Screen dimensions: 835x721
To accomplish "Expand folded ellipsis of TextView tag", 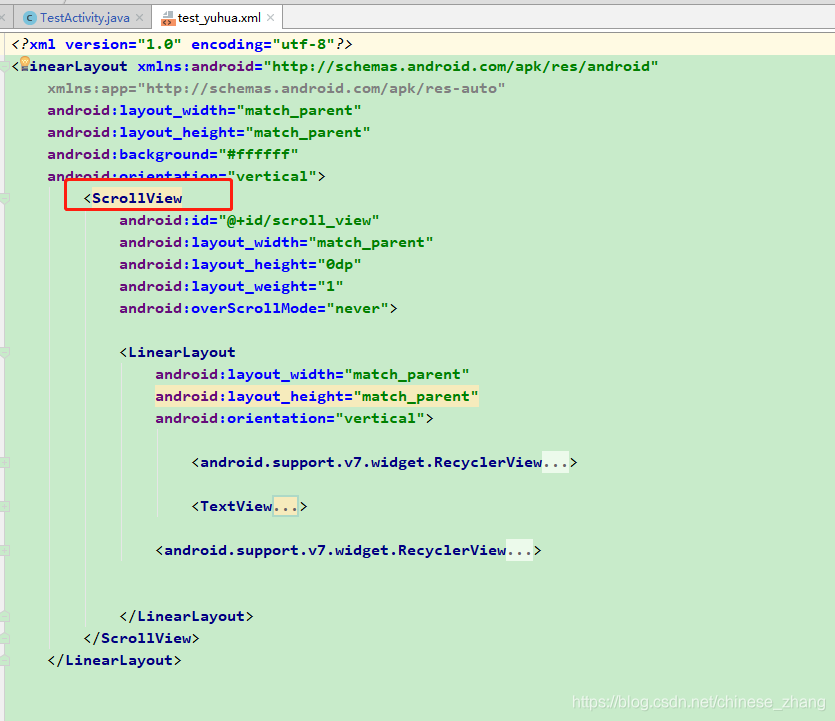I will pos(285,506).
